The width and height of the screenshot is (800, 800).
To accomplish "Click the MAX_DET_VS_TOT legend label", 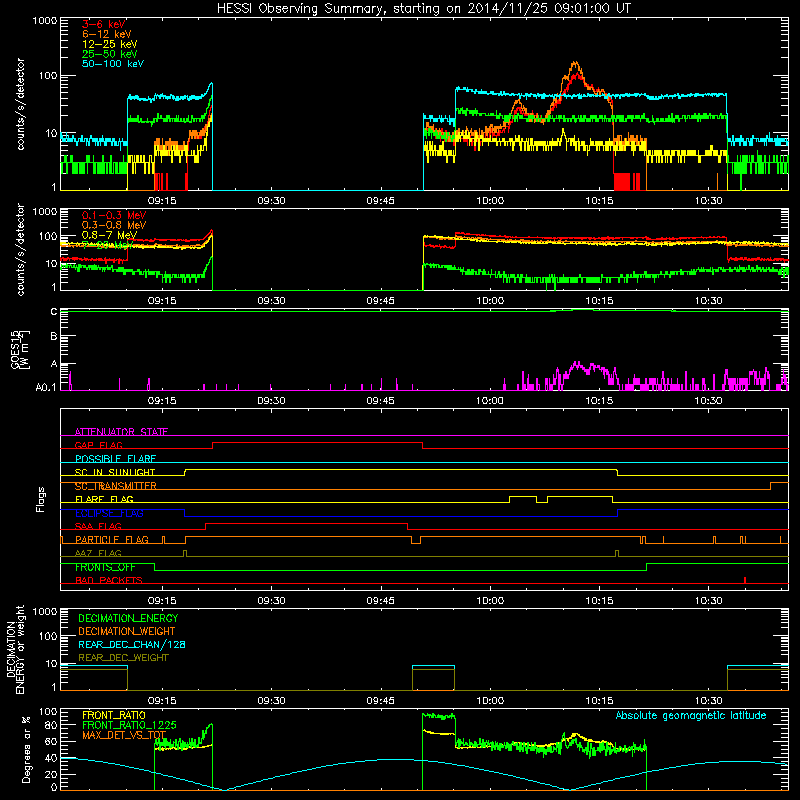I will [x=124, y=735].
